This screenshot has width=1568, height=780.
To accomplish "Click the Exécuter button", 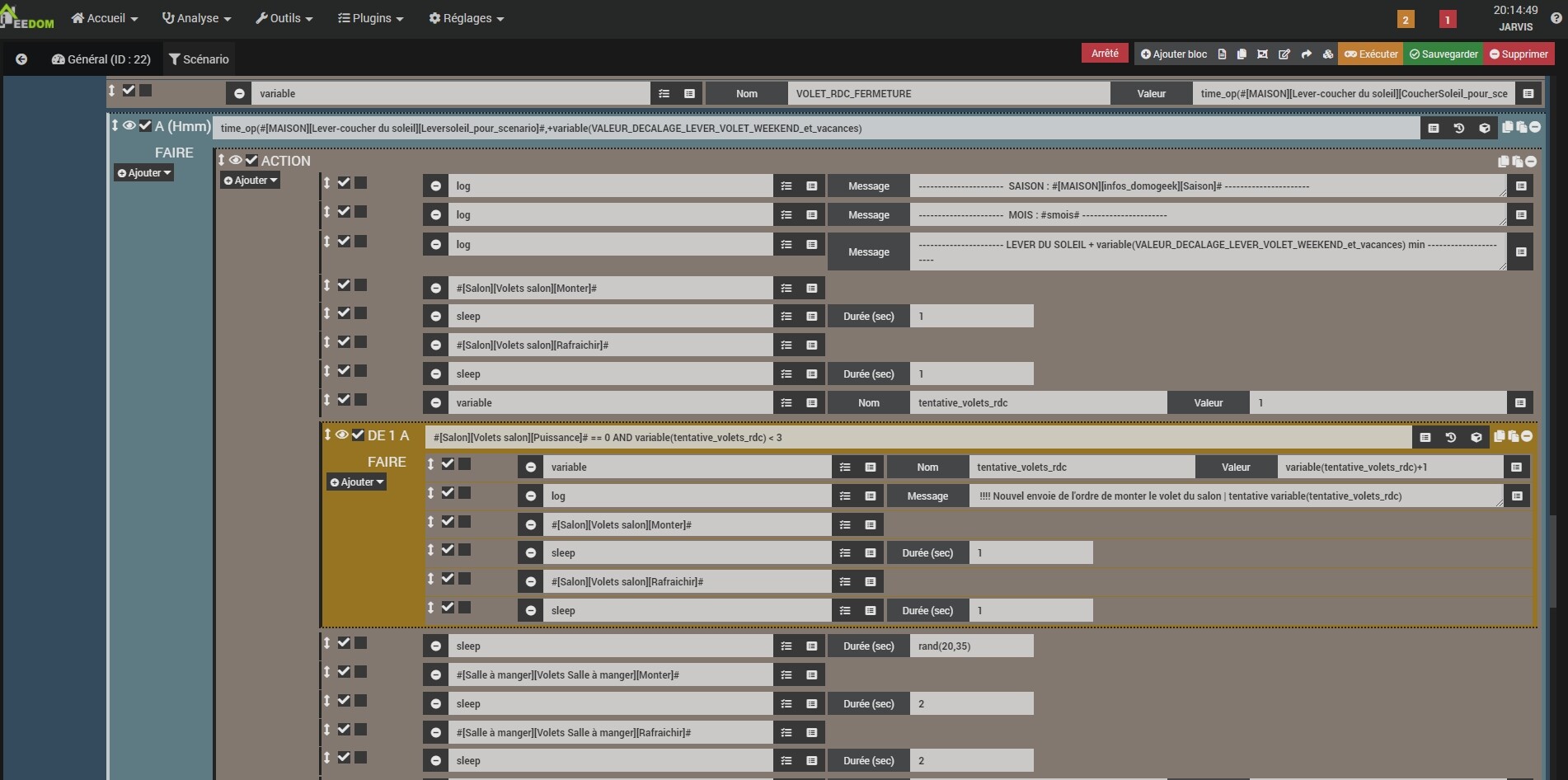I will pyautogui.click(x=1371, y=54).
